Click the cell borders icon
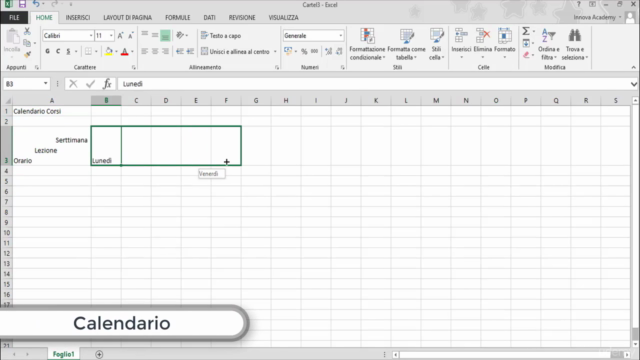 coord(88,51)
